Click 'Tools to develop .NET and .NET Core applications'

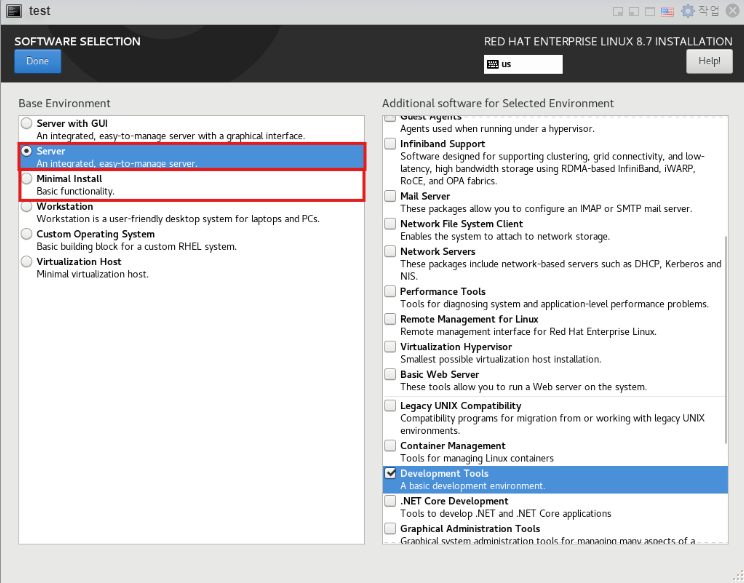tap(506, 513)
